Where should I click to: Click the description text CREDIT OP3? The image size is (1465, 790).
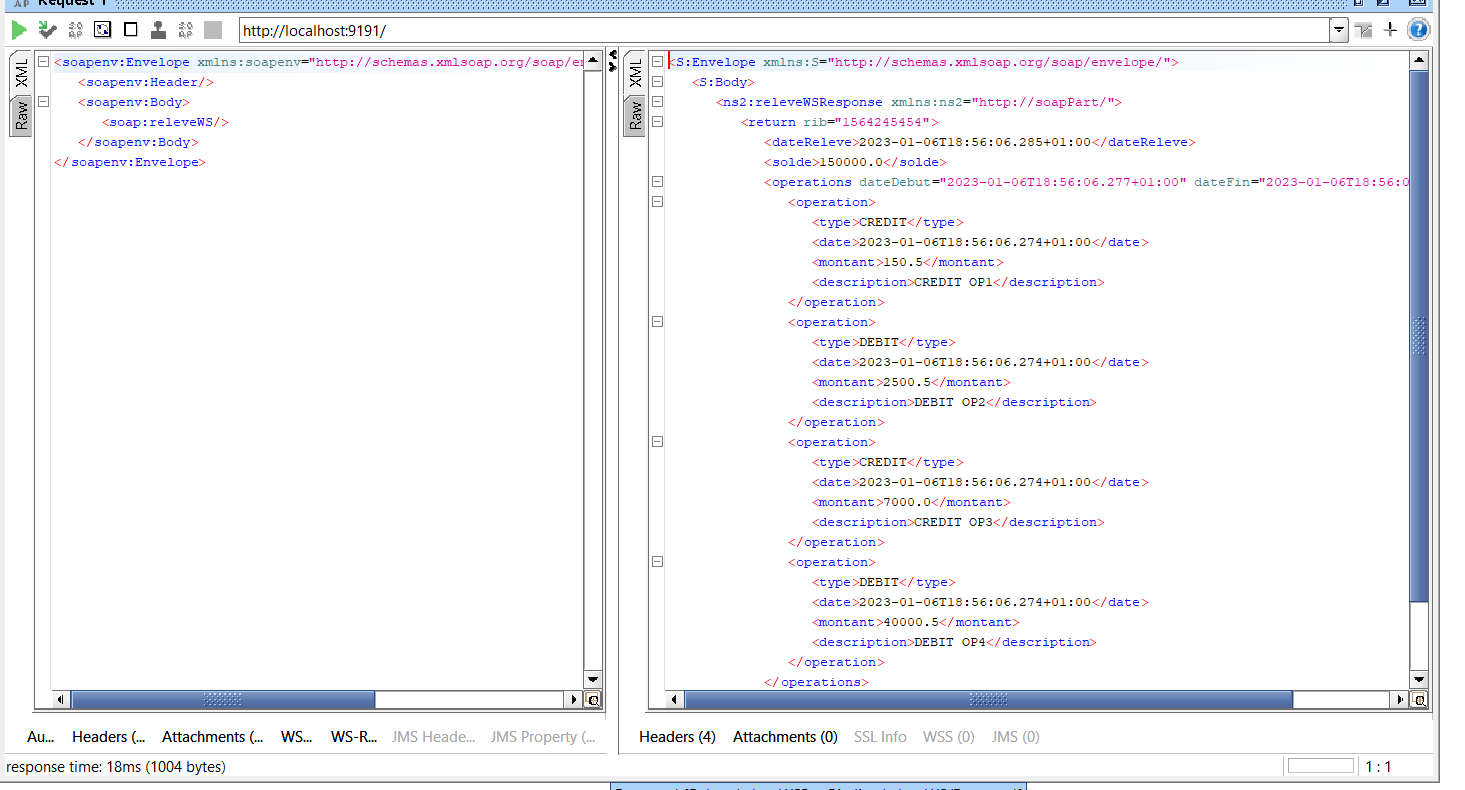pos(955,522)
